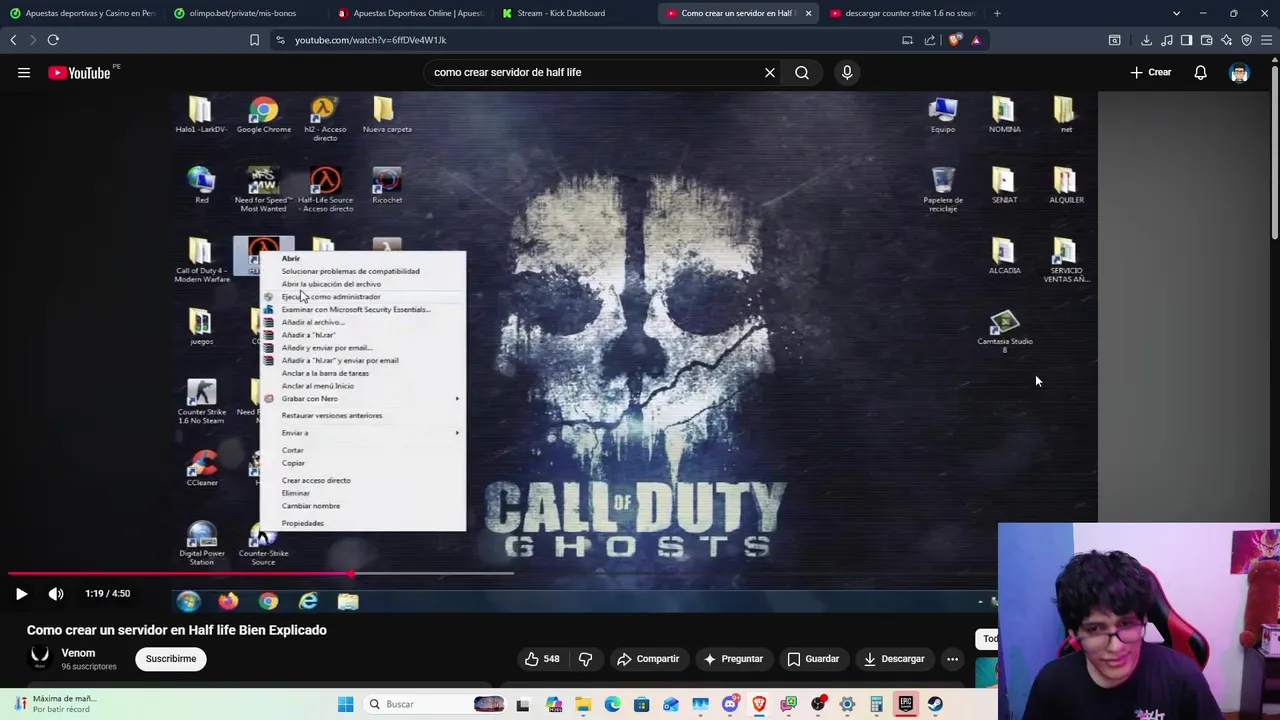The image size is (1280, 720).
Task: Like the video with 548 likes
Action: [x=541, y=659]
